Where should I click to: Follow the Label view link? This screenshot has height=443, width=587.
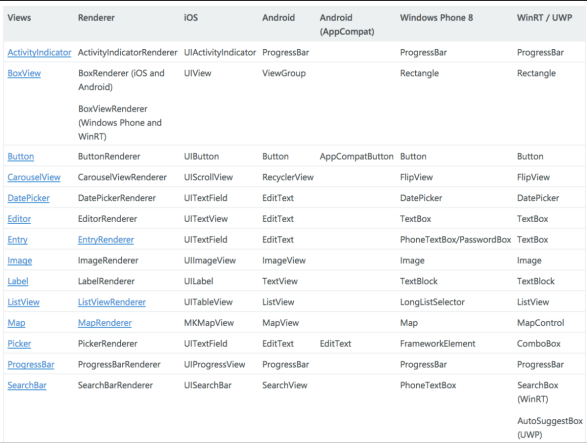click(18, 281)
